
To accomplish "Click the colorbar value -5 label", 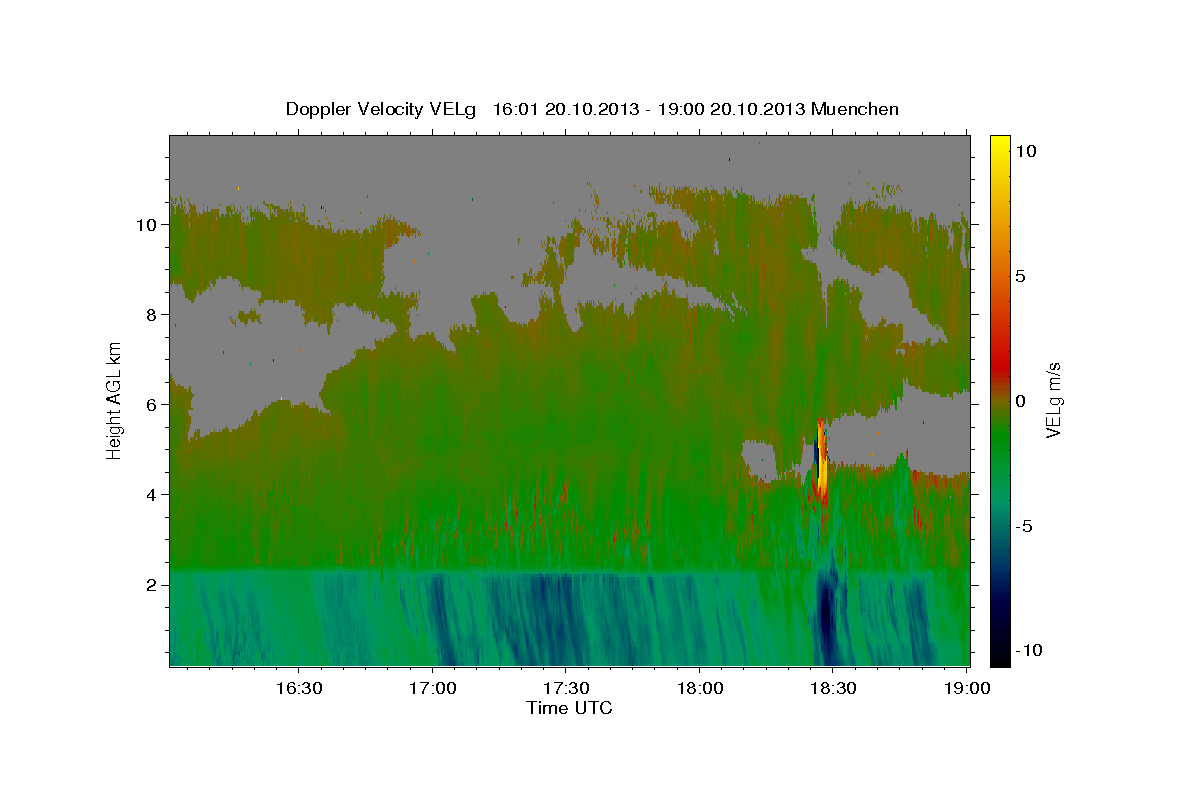I will point(1023,526).
